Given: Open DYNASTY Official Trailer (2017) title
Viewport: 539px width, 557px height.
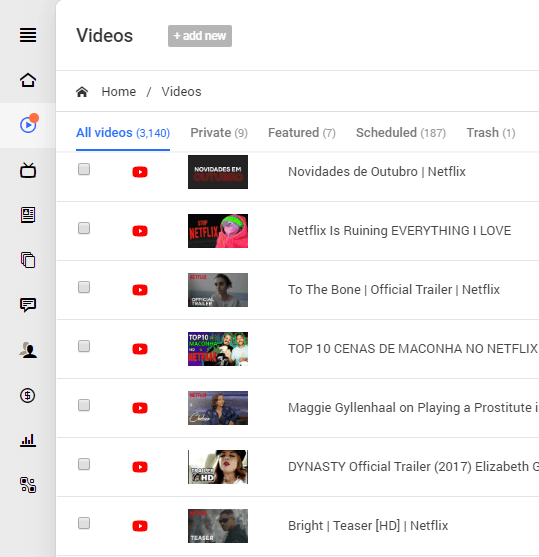Looking at the screenshot, I should click(x=413, y=466).
